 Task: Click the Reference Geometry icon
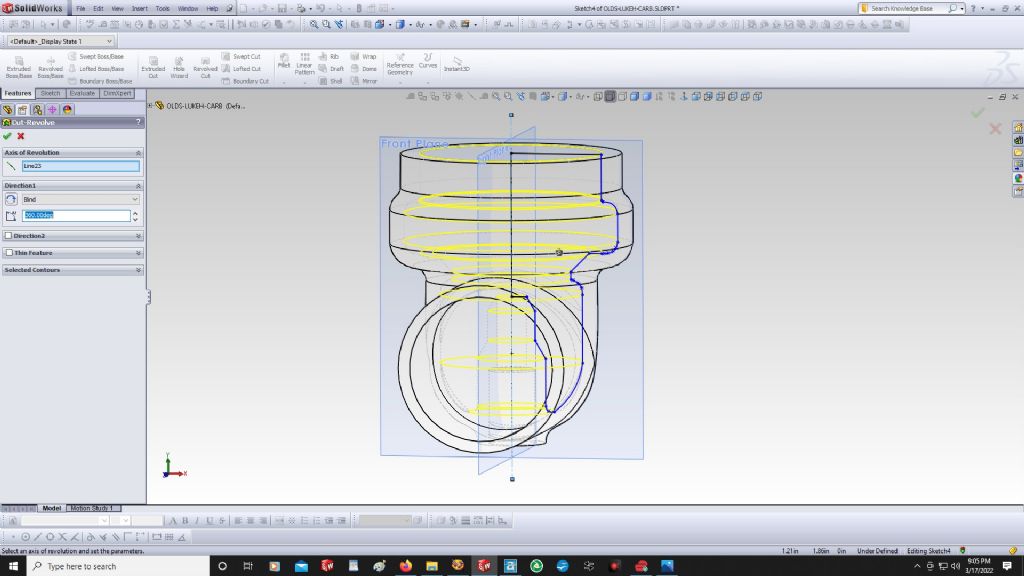[400, 64]
